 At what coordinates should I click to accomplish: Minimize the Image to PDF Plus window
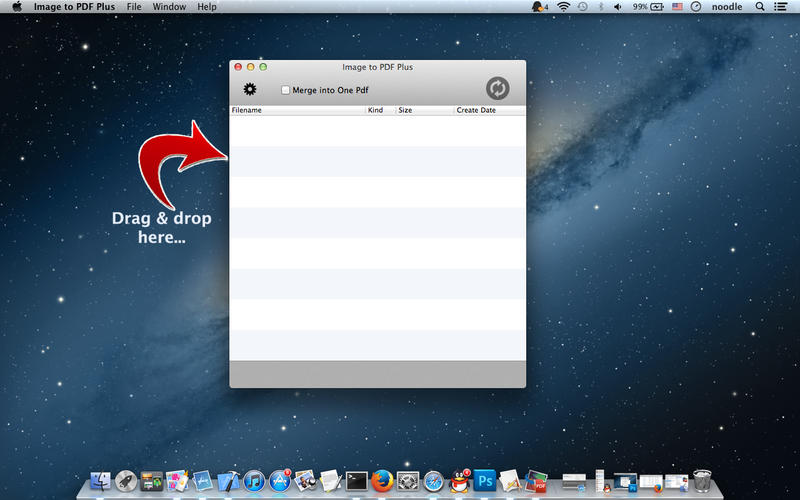click(251, 67)
